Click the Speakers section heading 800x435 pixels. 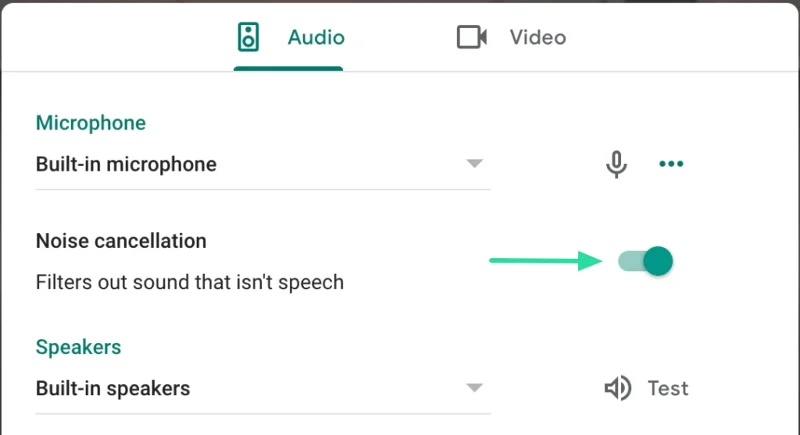point(79,347)
